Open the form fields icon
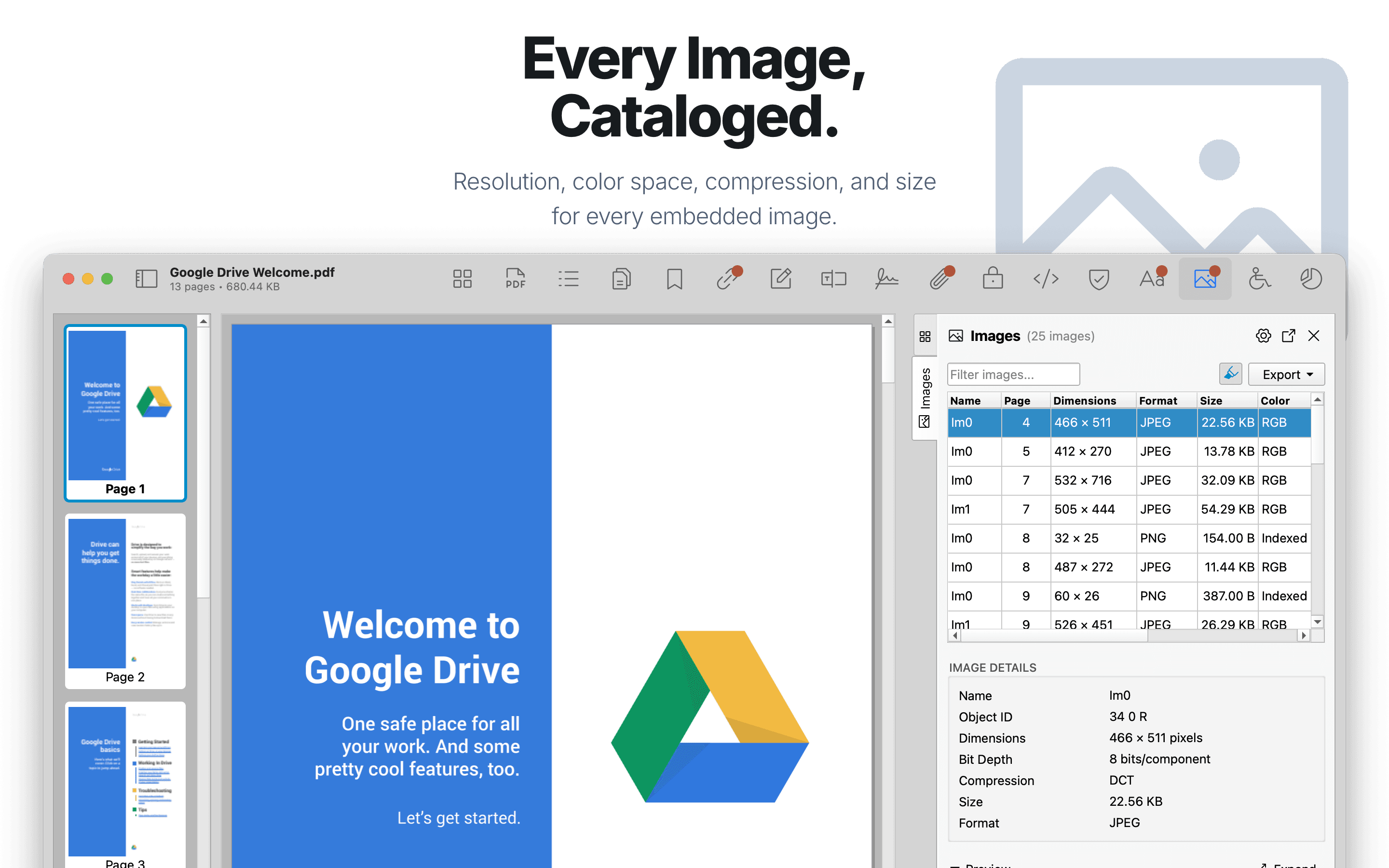 pos(833,279)
